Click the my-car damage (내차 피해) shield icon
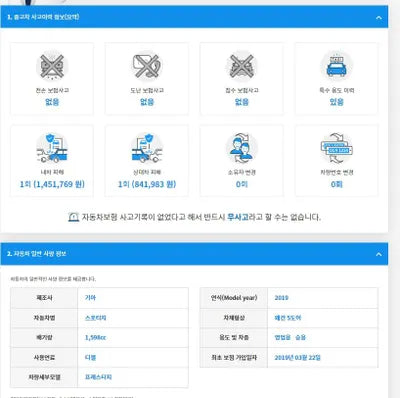The width and height of the screenshot is (400, 398). pyautogui.click(x=52, y=148)
